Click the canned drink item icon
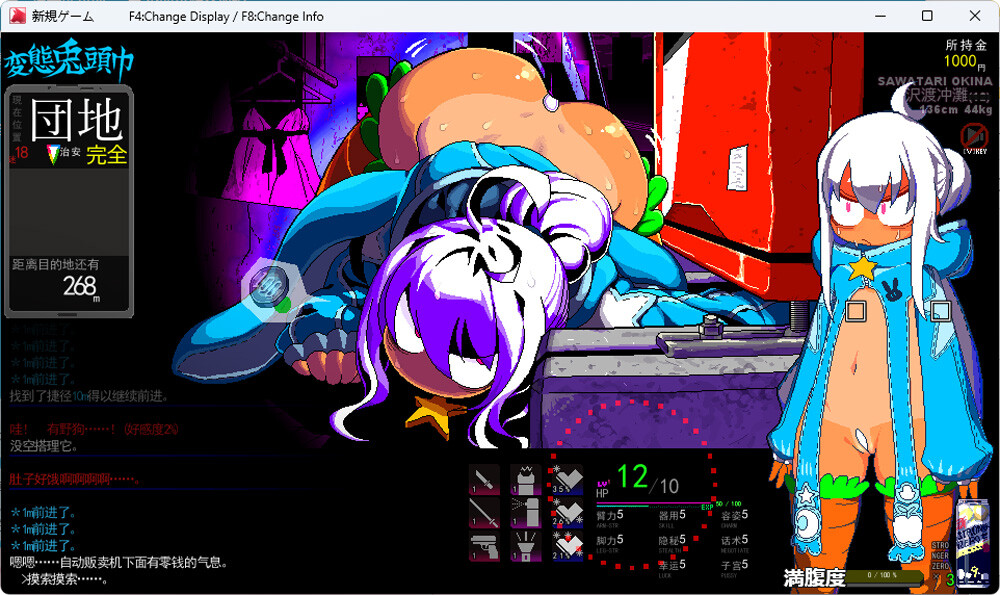Screen dimensions: 1000x595 coord(971,541)
